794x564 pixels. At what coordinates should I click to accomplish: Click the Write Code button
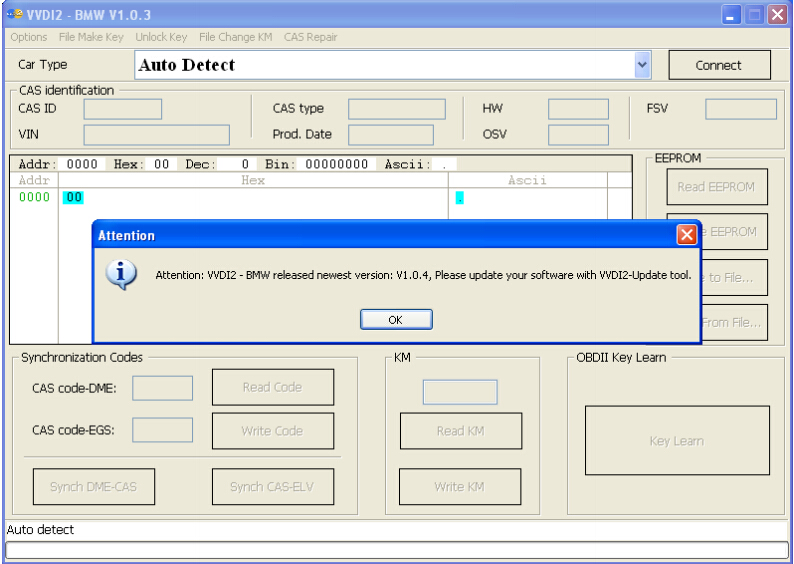273,431
